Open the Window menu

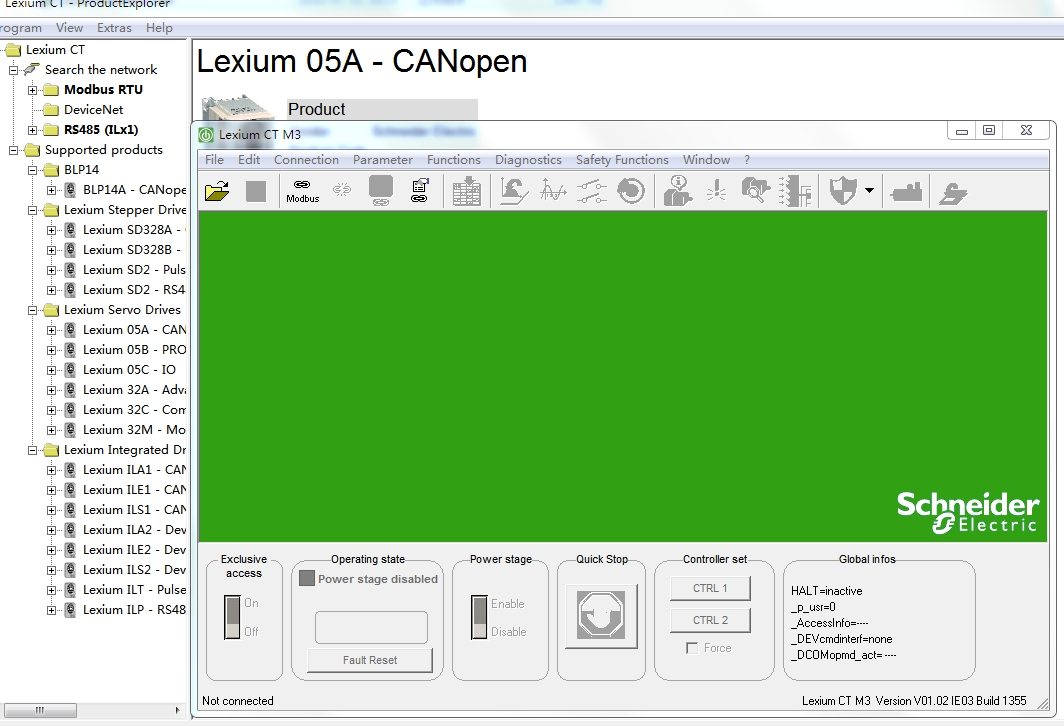(706, 159)
